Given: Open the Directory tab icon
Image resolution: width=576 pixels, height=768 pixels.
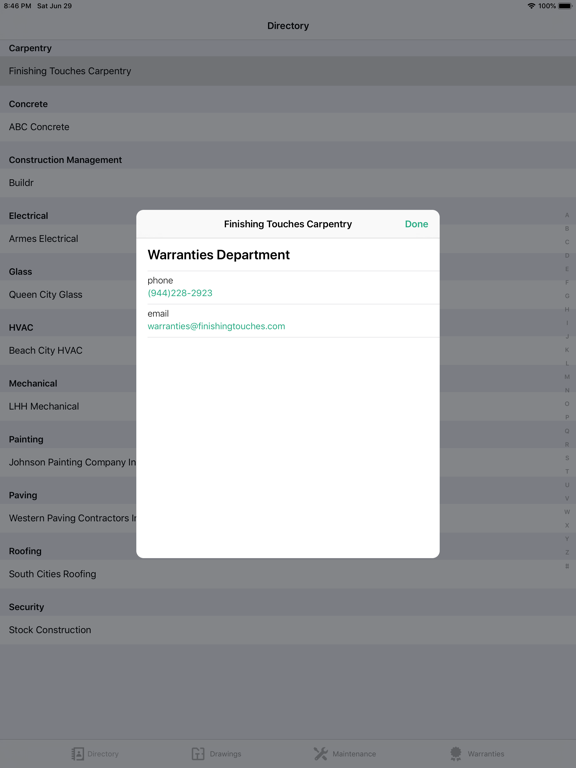Looking at the screenshot, I should [x=77, y=754].
